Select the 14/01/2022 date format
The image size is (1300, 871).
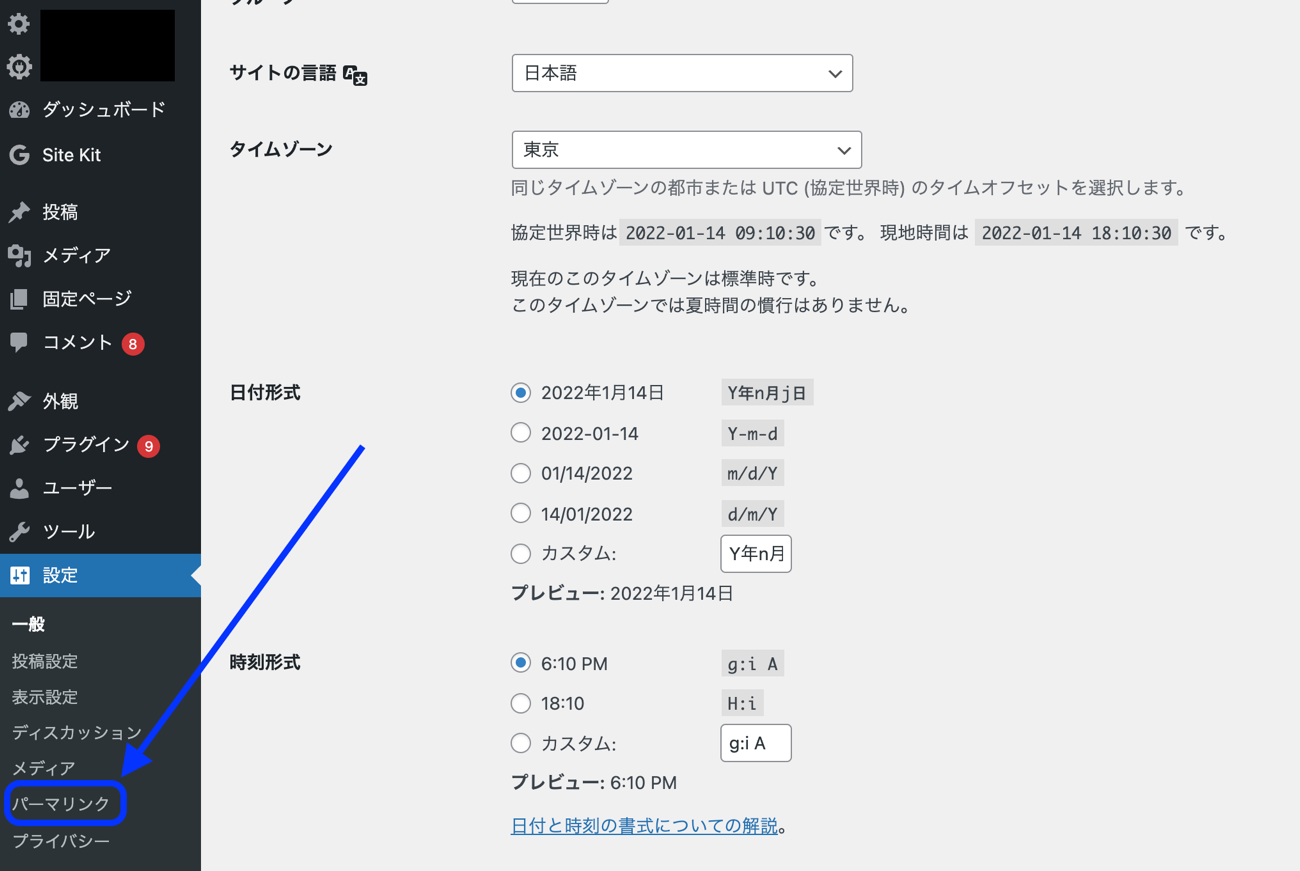click(x=521, y=514)
